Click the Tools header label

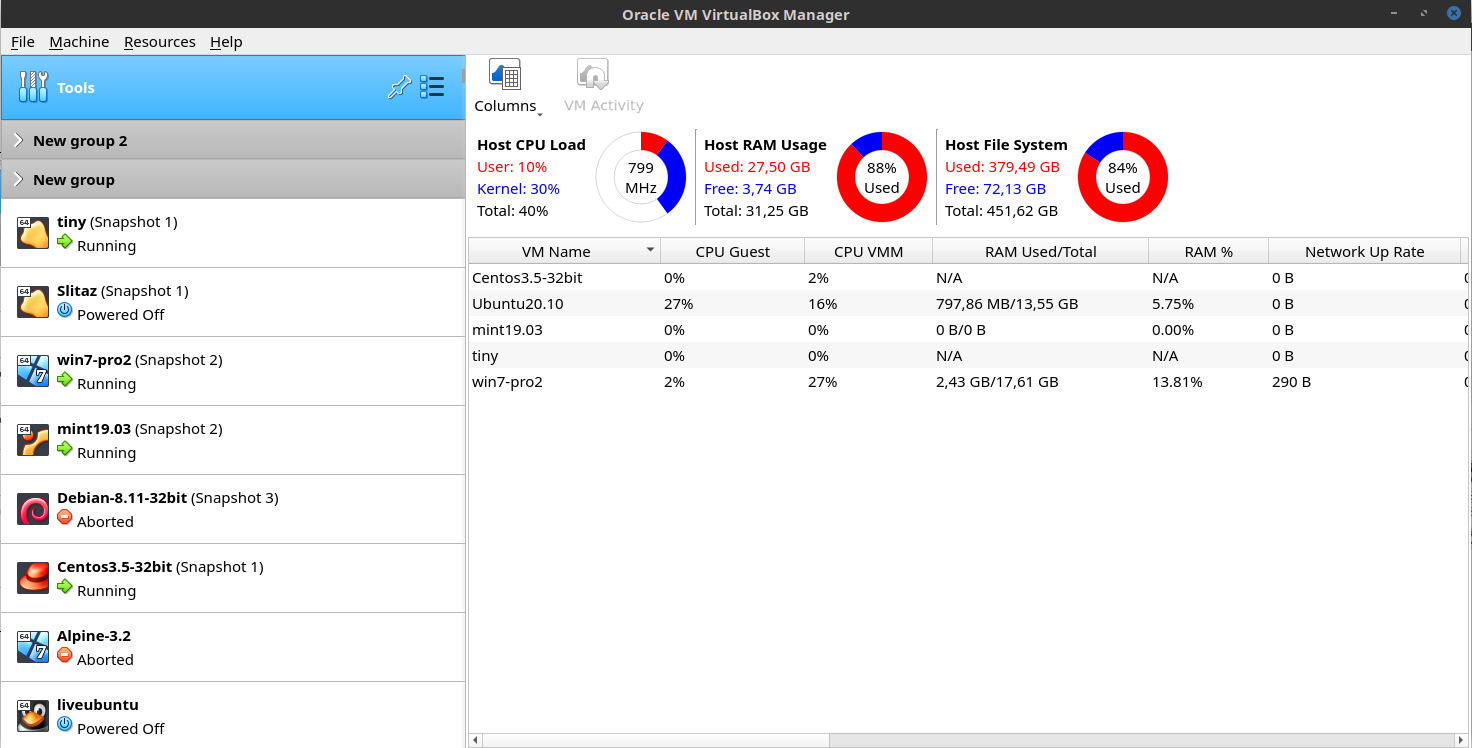tap(76, 88)
